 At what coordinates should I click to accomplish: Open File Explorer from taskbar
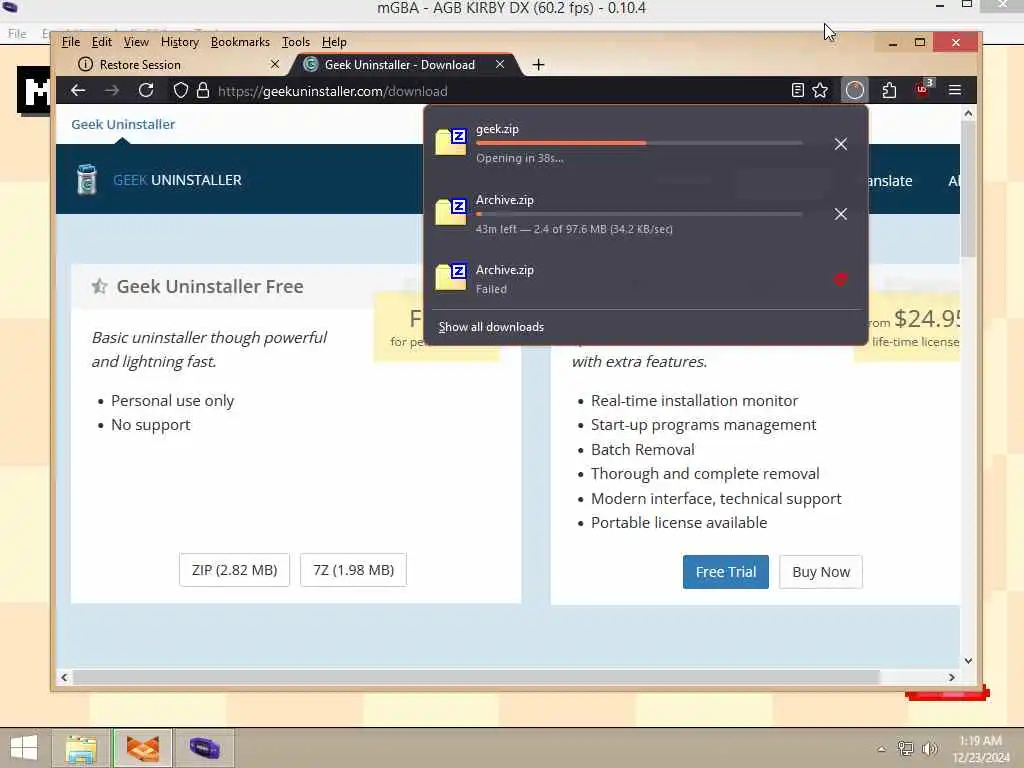[x=81, y=748]
